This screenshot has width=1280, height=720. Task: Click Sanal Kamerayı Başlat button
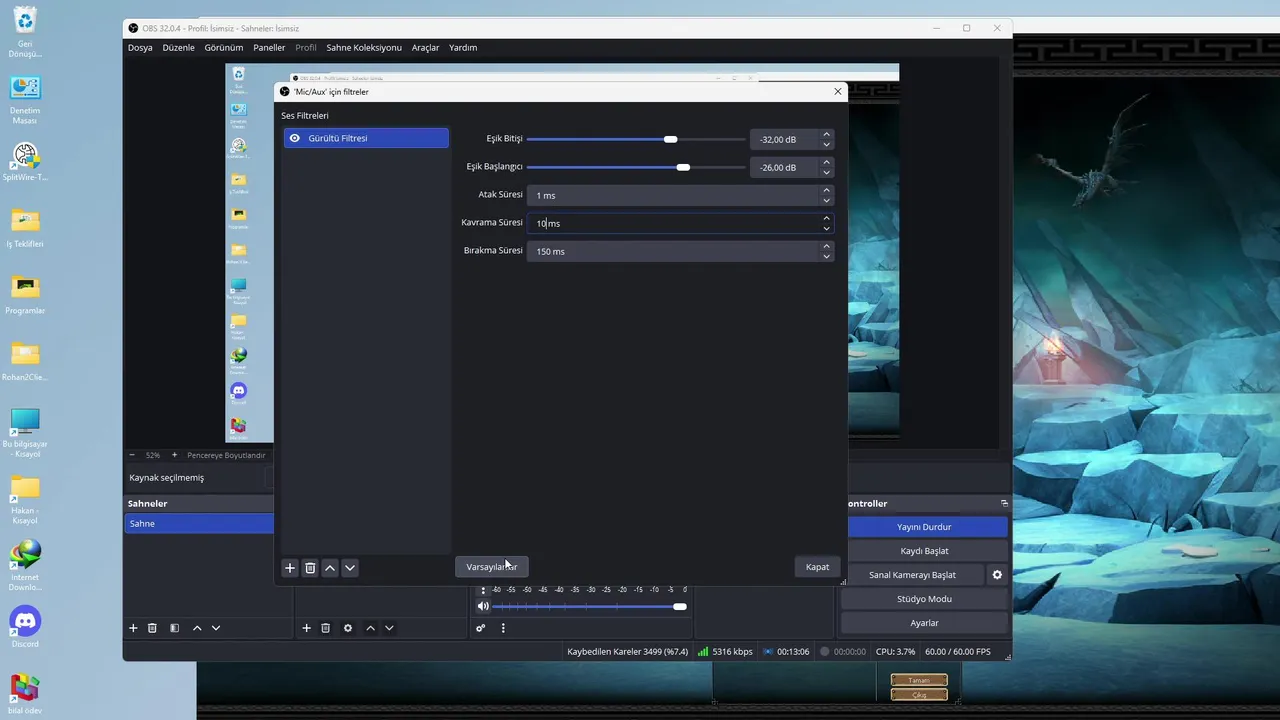point(912,575)
